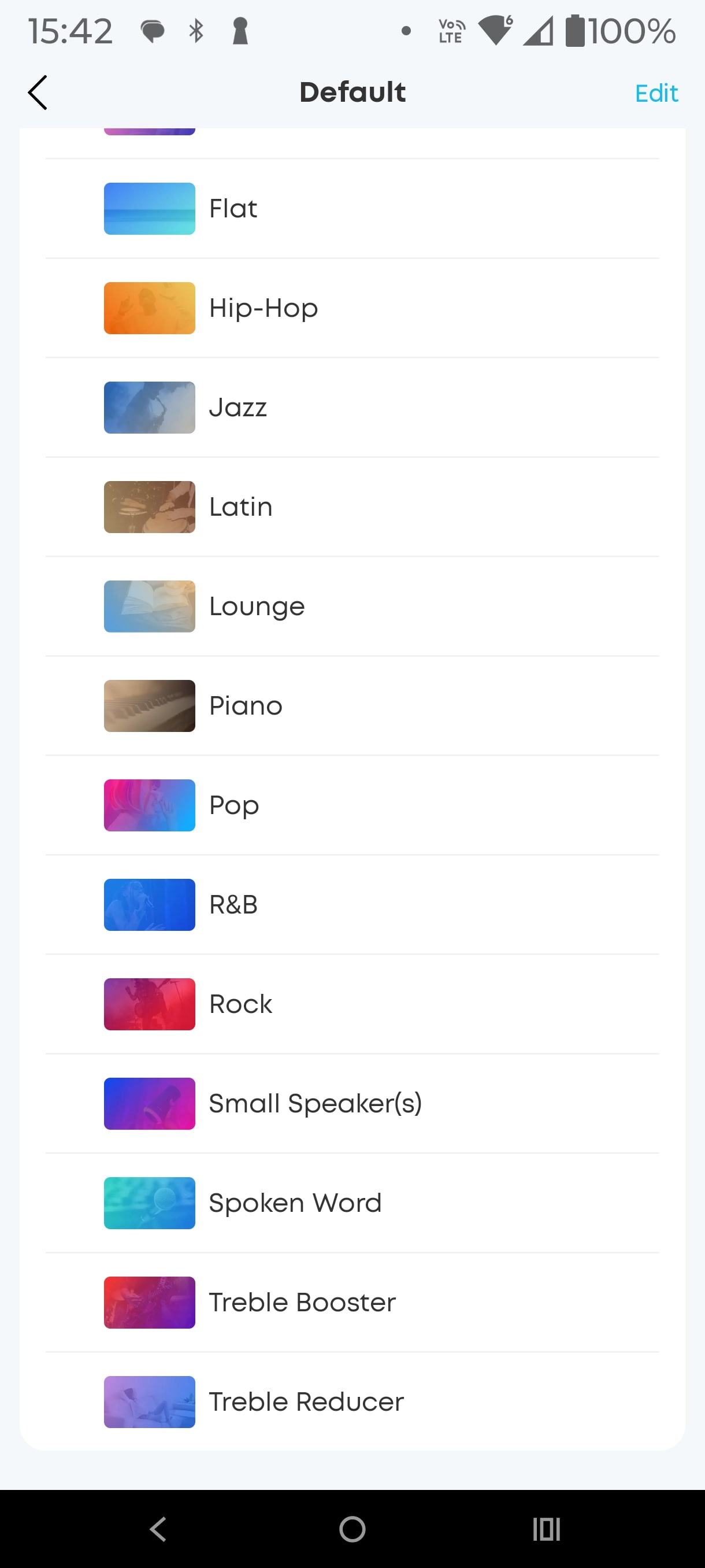Tap the red Rock thumbnail

149,1004
